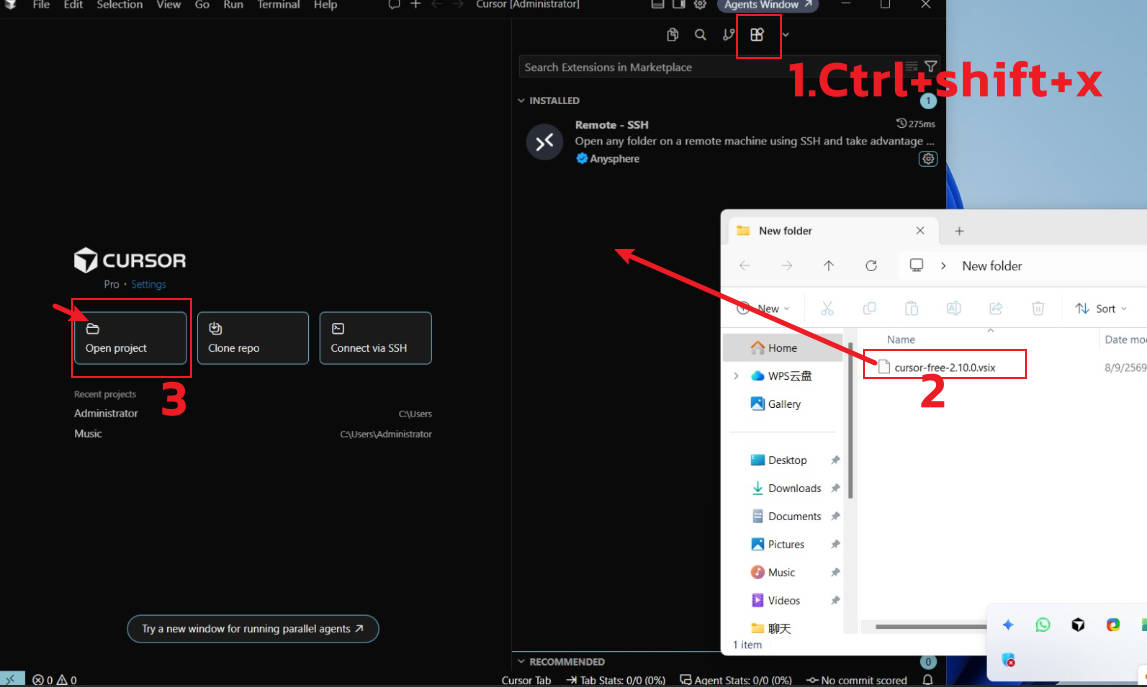Image resolution: width=1147 pixels, height=687 pixels.
Task: Click the Rename icon in File Explorer toolbar
Action: coord(954,309)
